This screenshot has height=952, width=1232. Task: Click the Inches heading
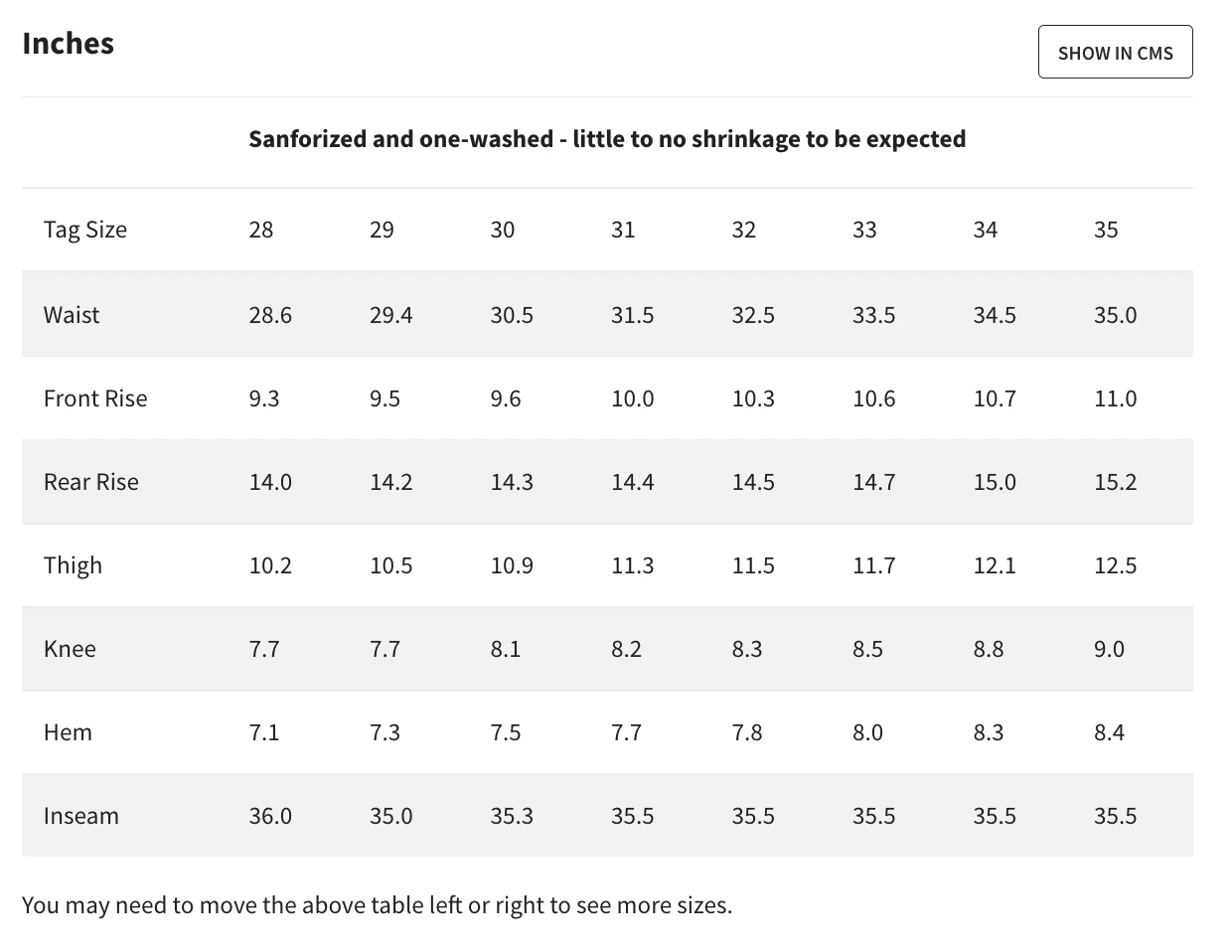(68, 44)
